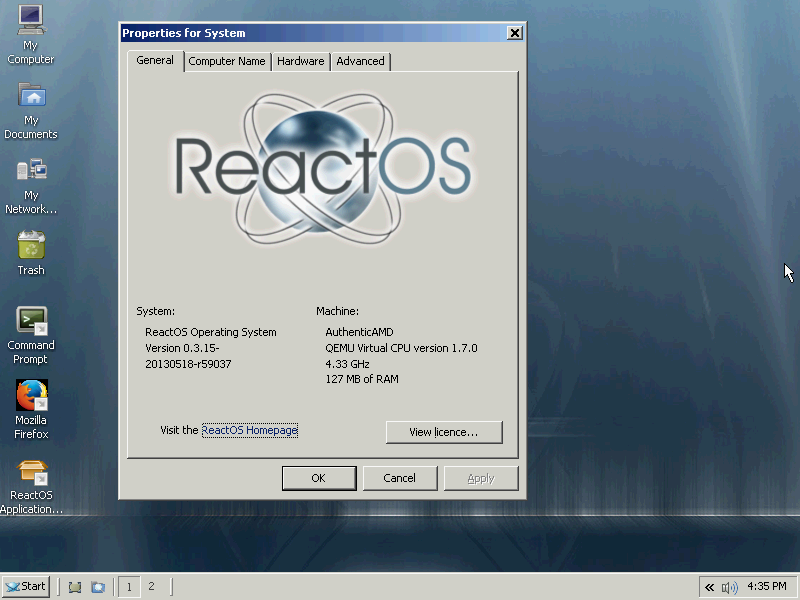Open the Start menu
Viewport: 800px width, 600px height.
click(x=26, y=586)
